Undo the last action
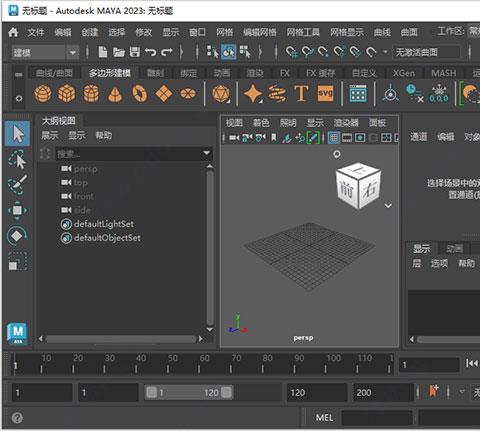This screenshot has width=480, height=431. (151, 52)
